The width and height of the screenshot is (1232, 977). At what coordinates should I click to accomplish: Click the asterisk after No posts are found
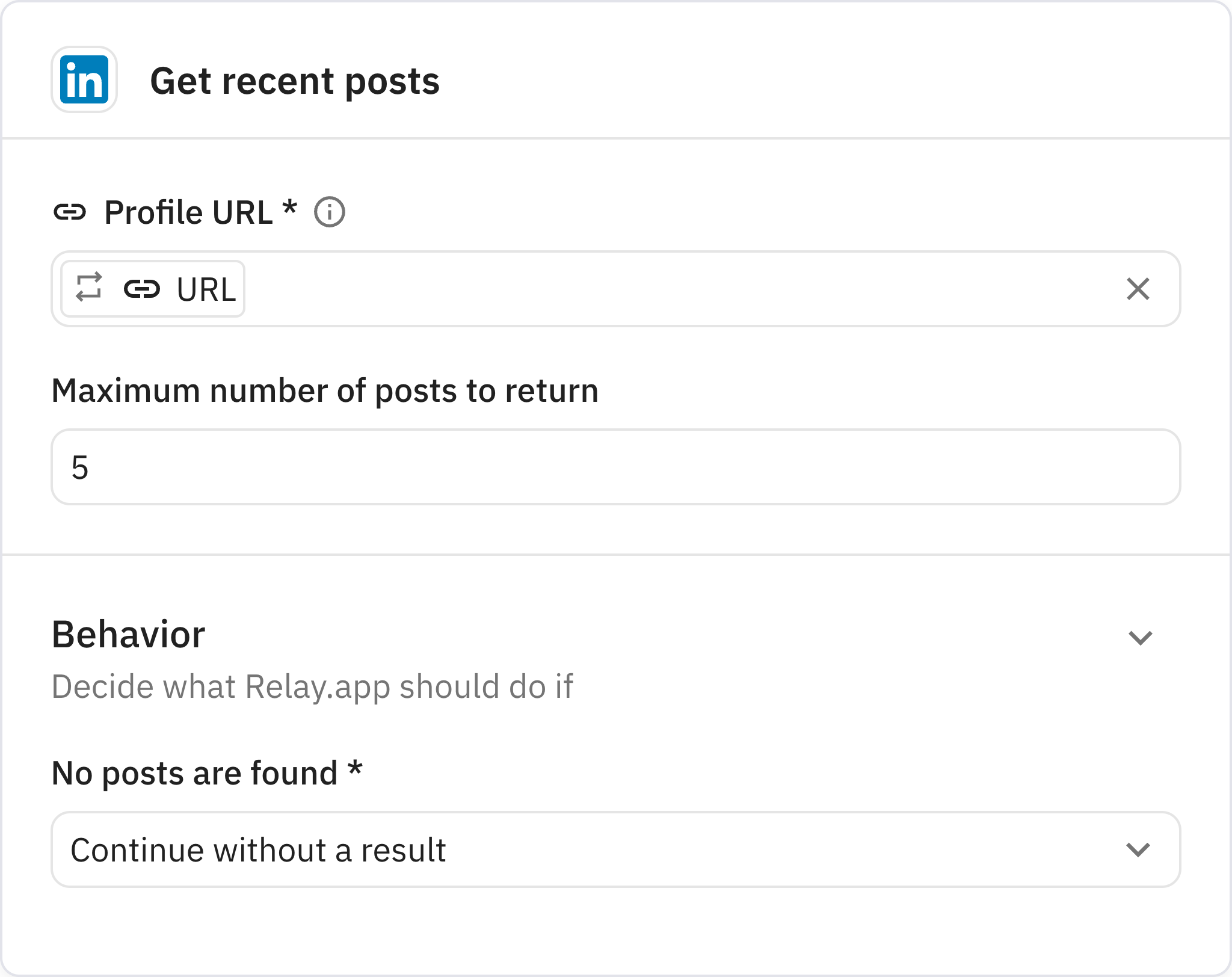click(x=355, y=769)
